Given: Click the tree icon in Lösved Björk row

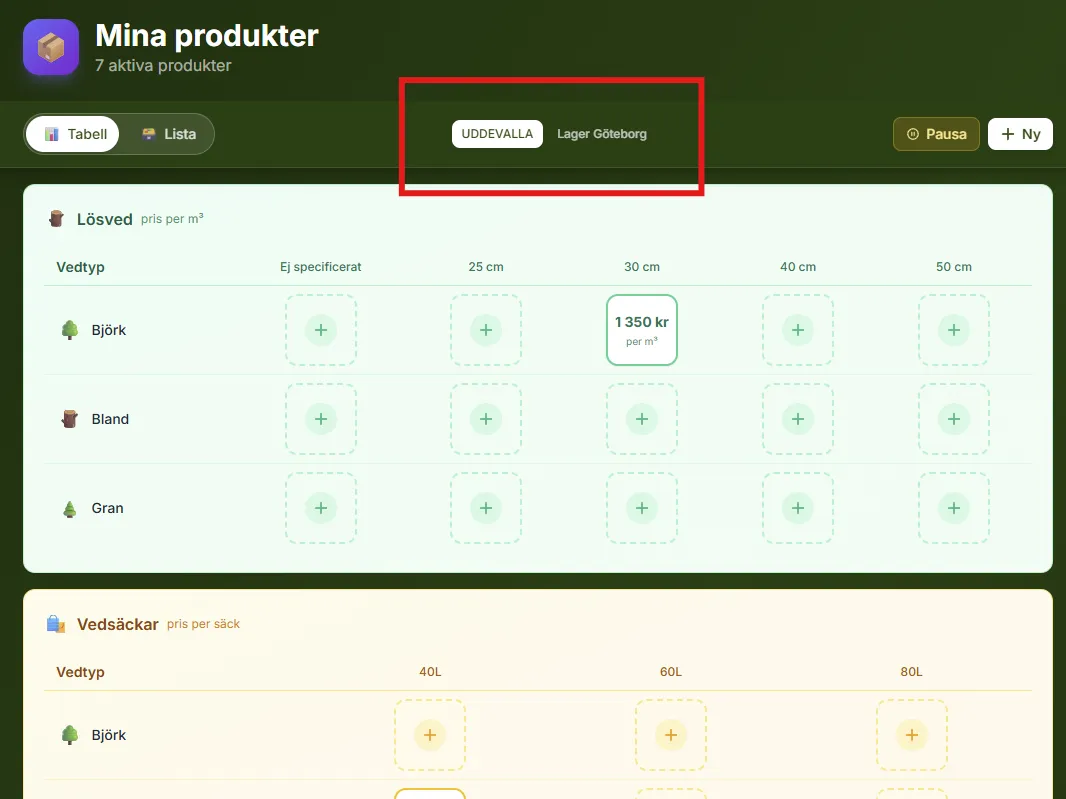Looking at the screenshot, I should tap(69, 330).
